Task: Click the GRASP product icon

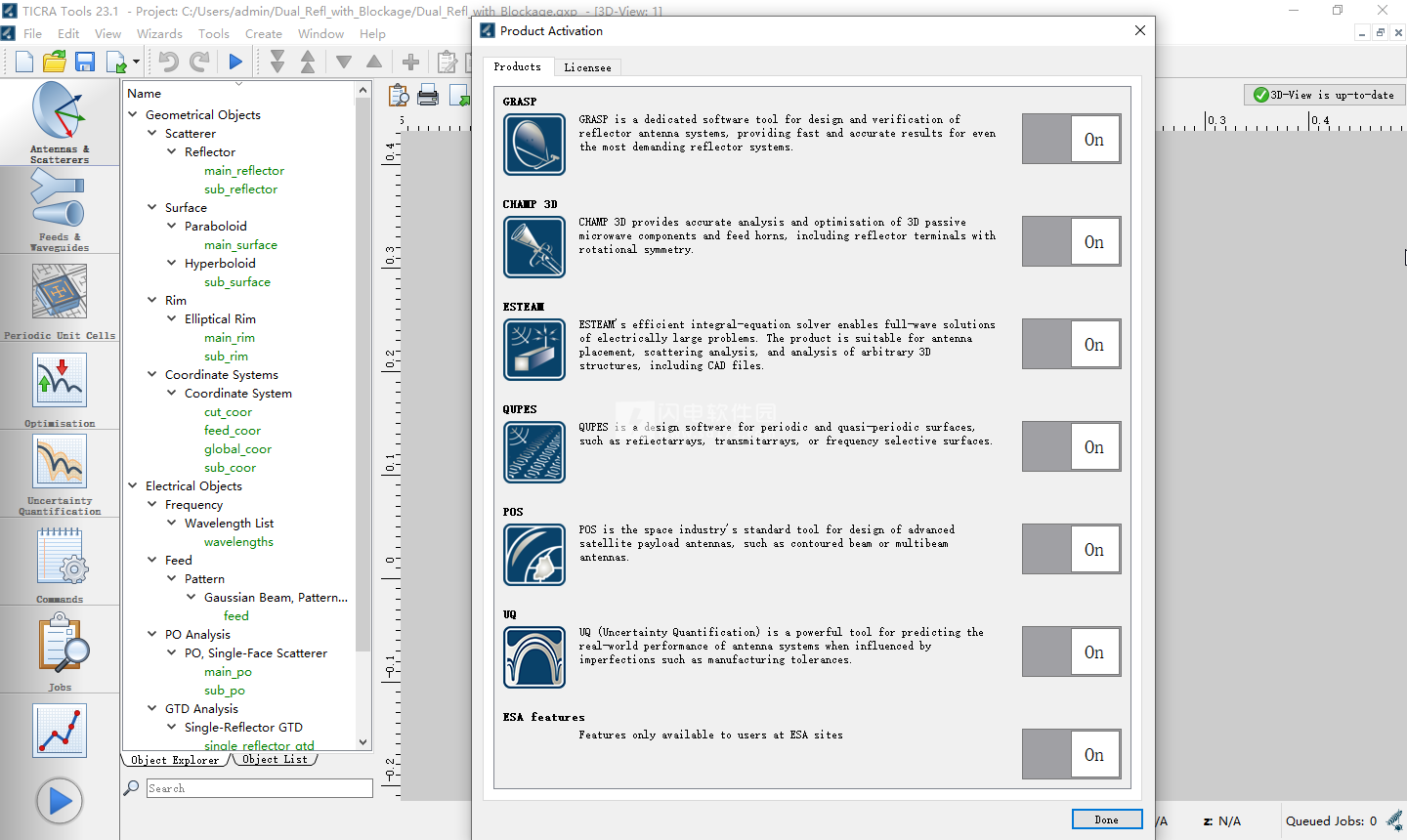Action: (534, 145)
